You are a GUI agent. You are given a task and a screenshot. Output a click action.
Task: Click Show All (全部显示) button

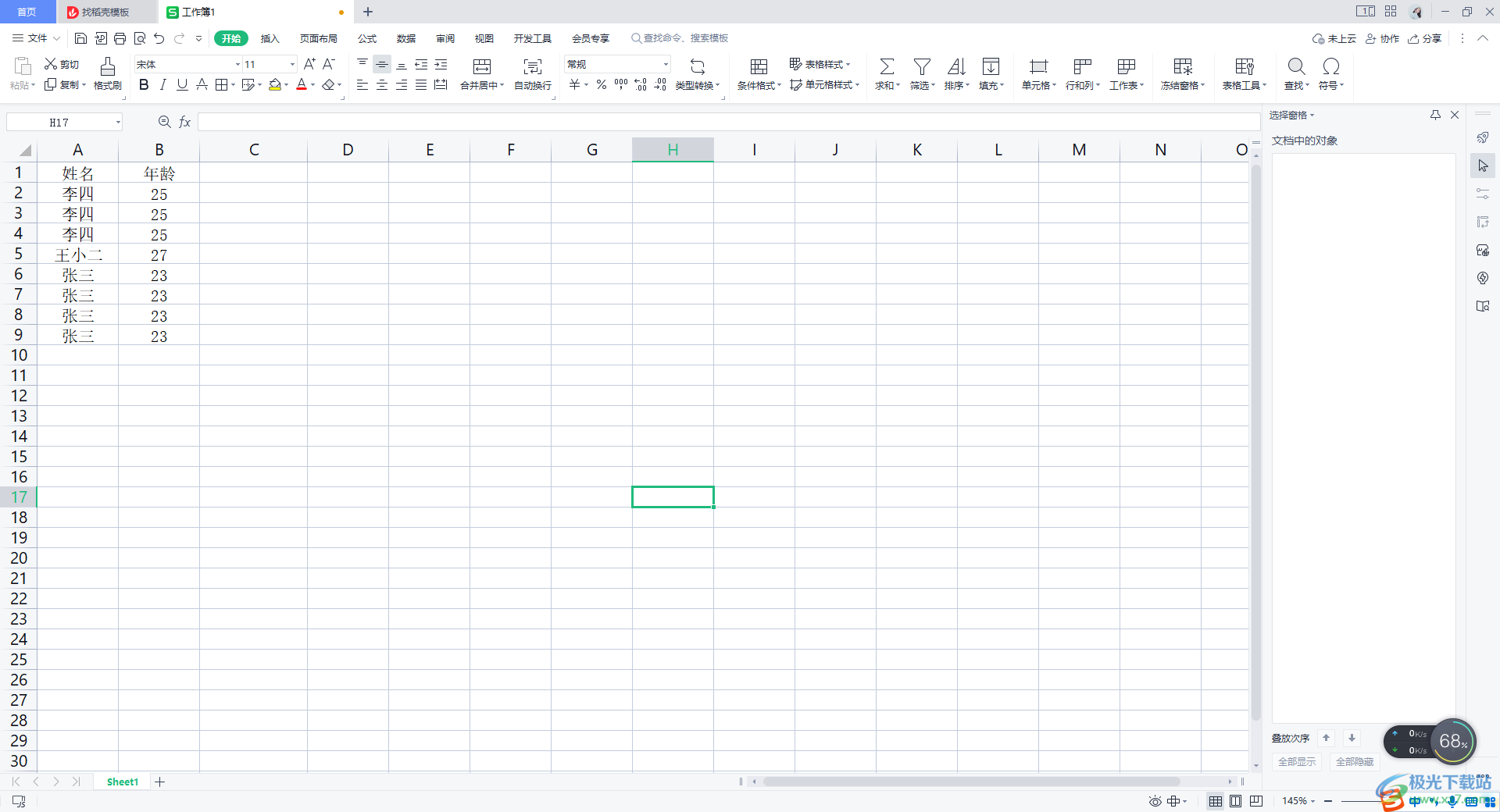click(x=1297, y=761)
